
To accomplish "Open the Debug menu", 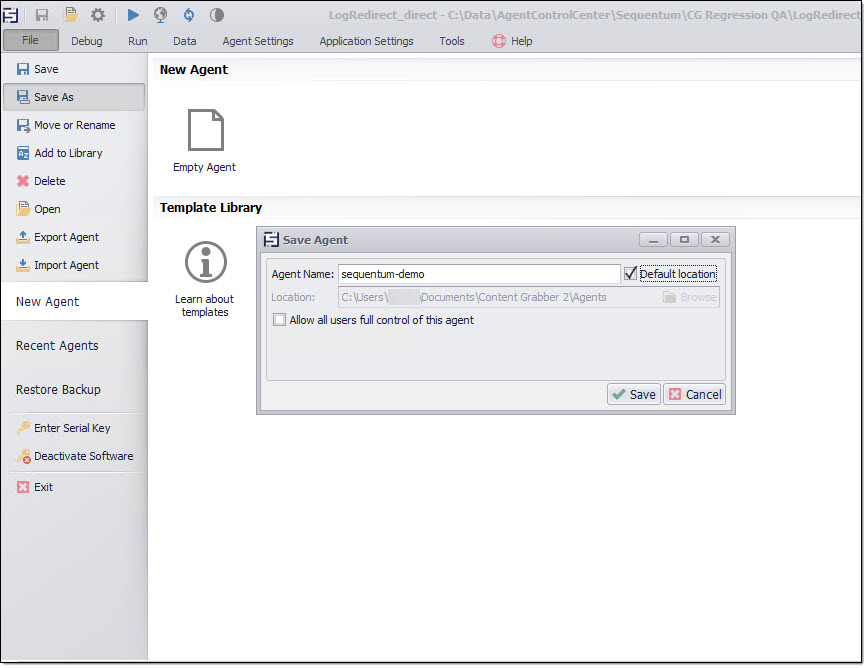I will tap(87, 41).
